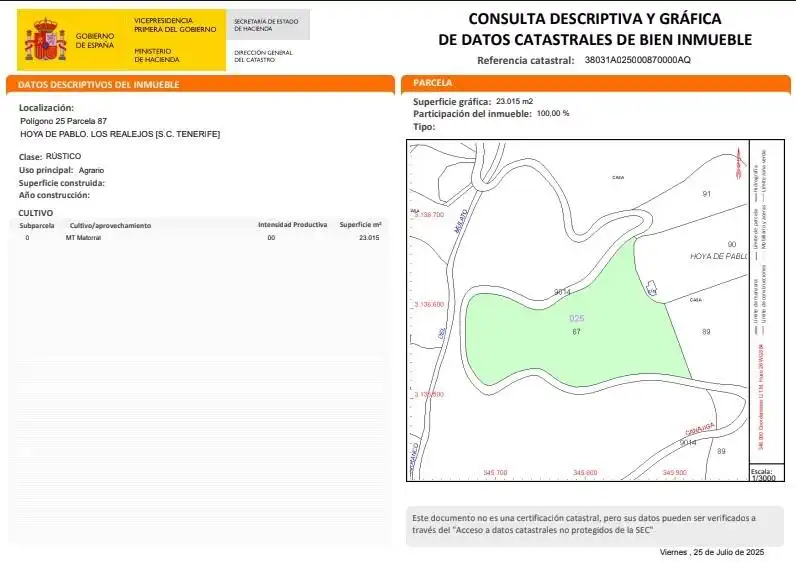Viewport: 796px width, 563px height.
Task: Click the disclaimer 'Este documento no es una certificación' box
Action: tap(595, 525)
